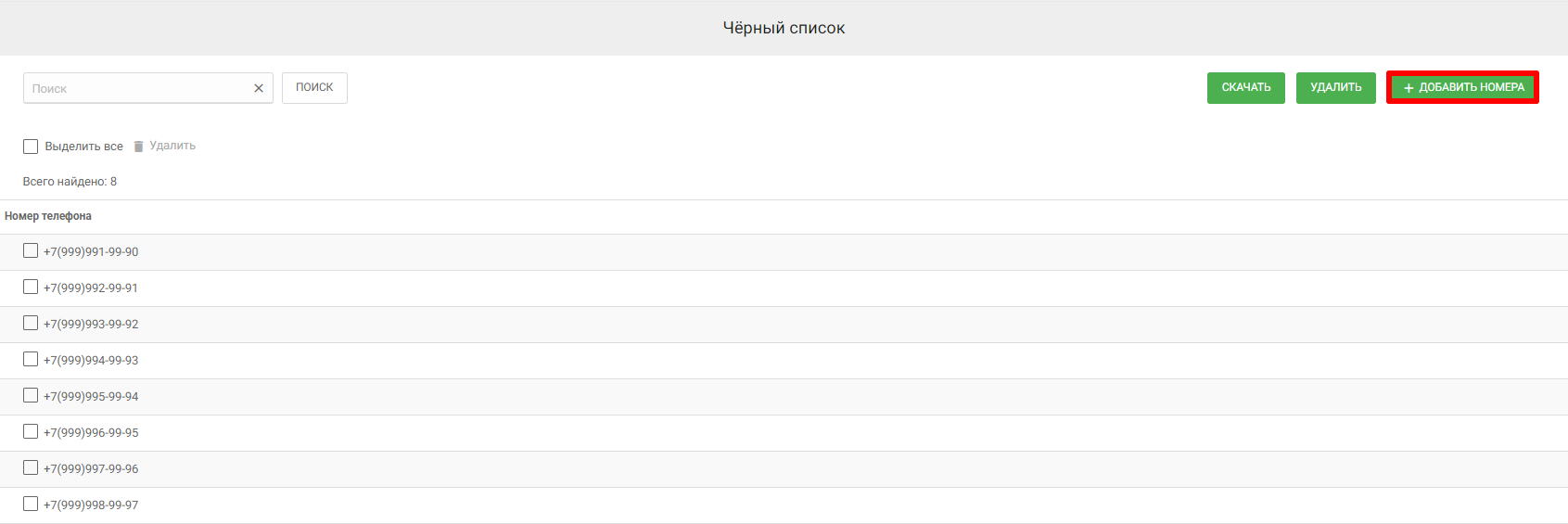The height and width of the screenshot is (524, 1568).
Task: Toggle the Выделить все checkbox
Action: pyautogui.click(x=31, y=147)
